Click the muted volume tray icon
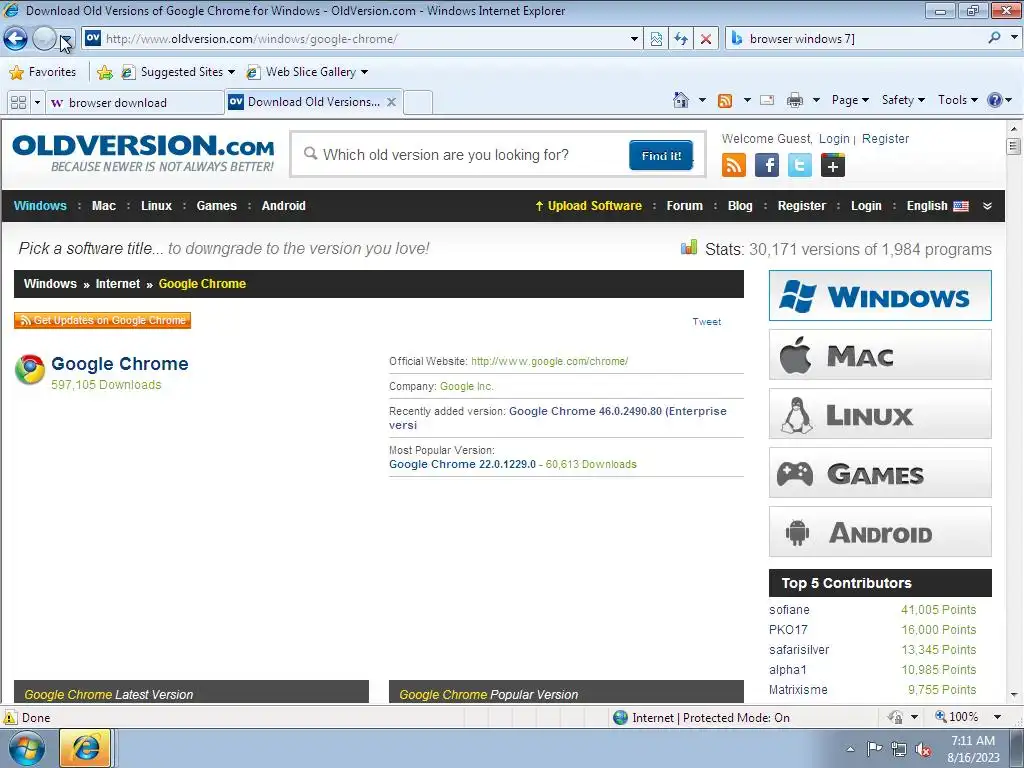The height and width of the screenshot is (768, 1024). click(x=923, y=749)
